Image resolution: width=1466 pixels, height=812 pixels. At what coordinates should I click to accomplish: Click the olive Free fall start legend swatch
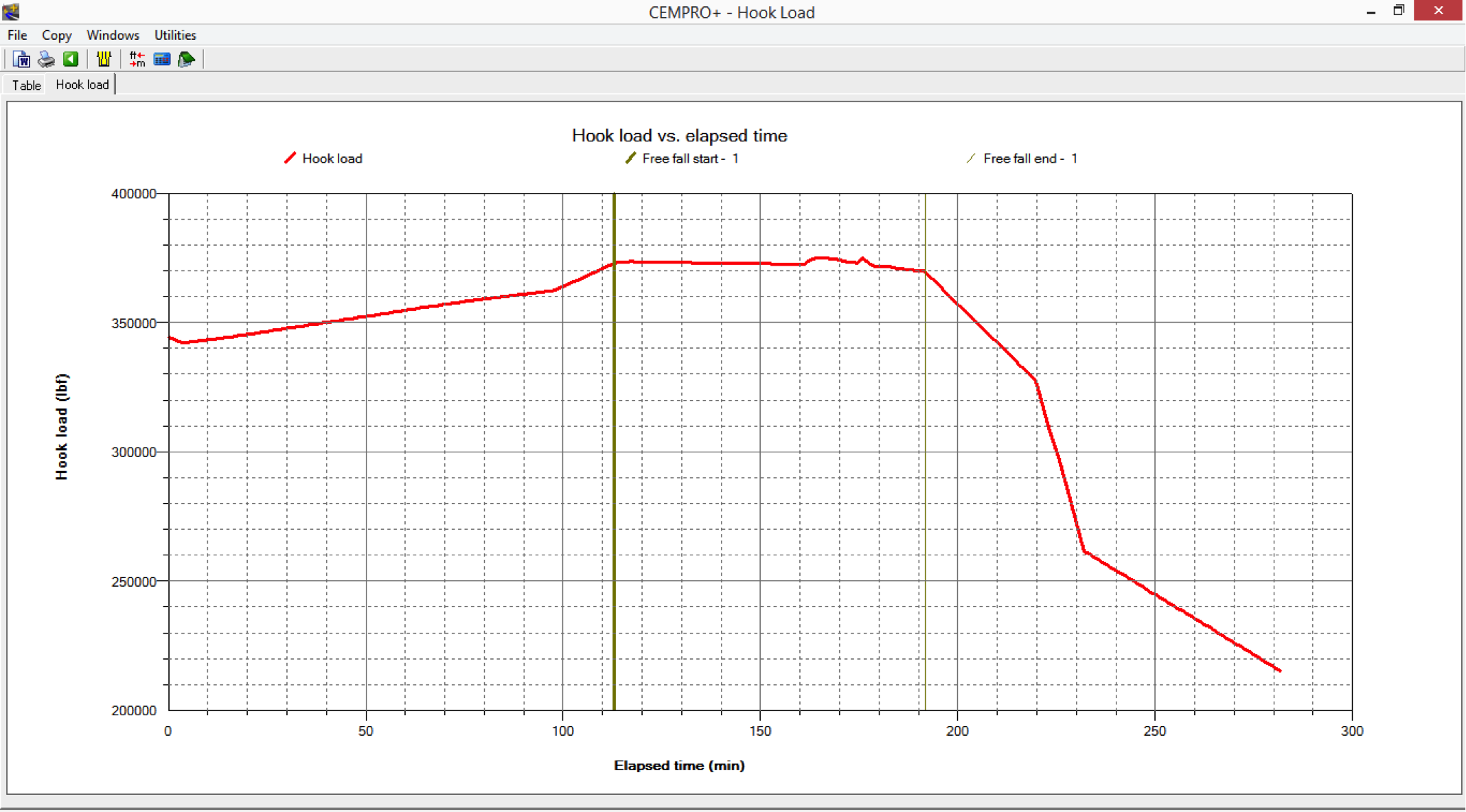[x=630, y=159]
